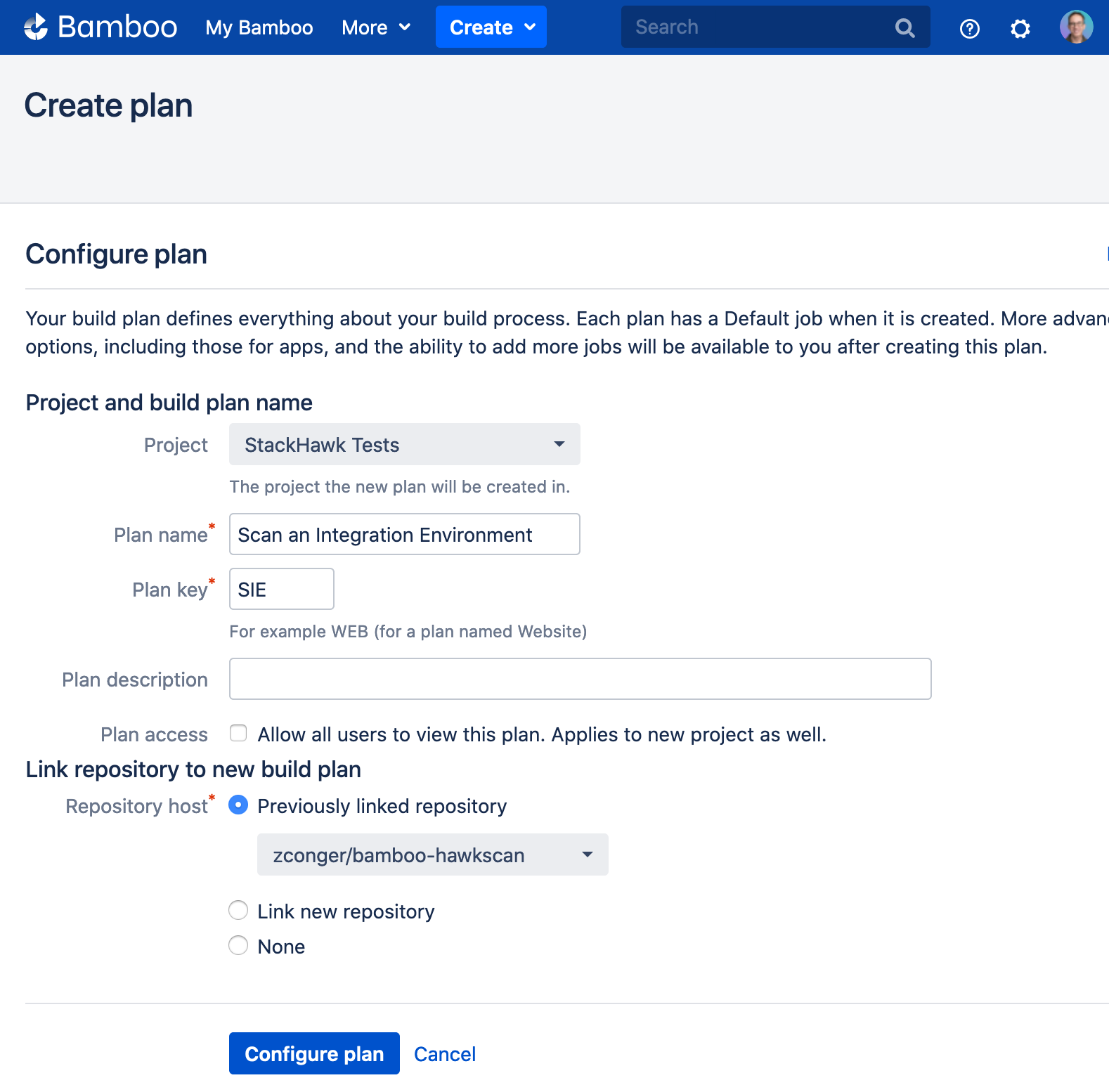Open the help question mark icon
The width and height of the screenshot is (1109, 1092).
[969, 29]
